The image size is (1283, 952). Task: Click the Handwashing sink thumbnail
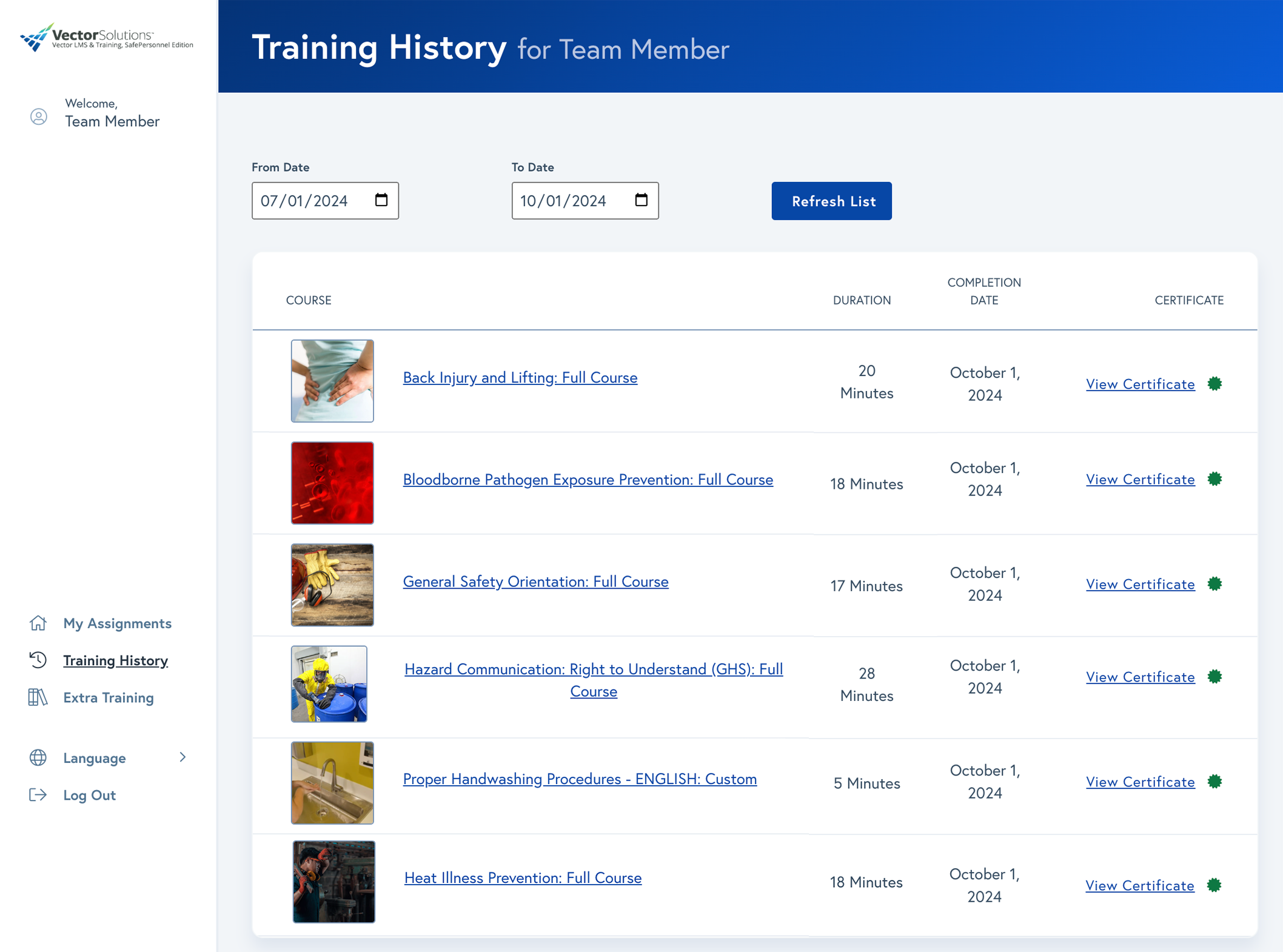332,783
